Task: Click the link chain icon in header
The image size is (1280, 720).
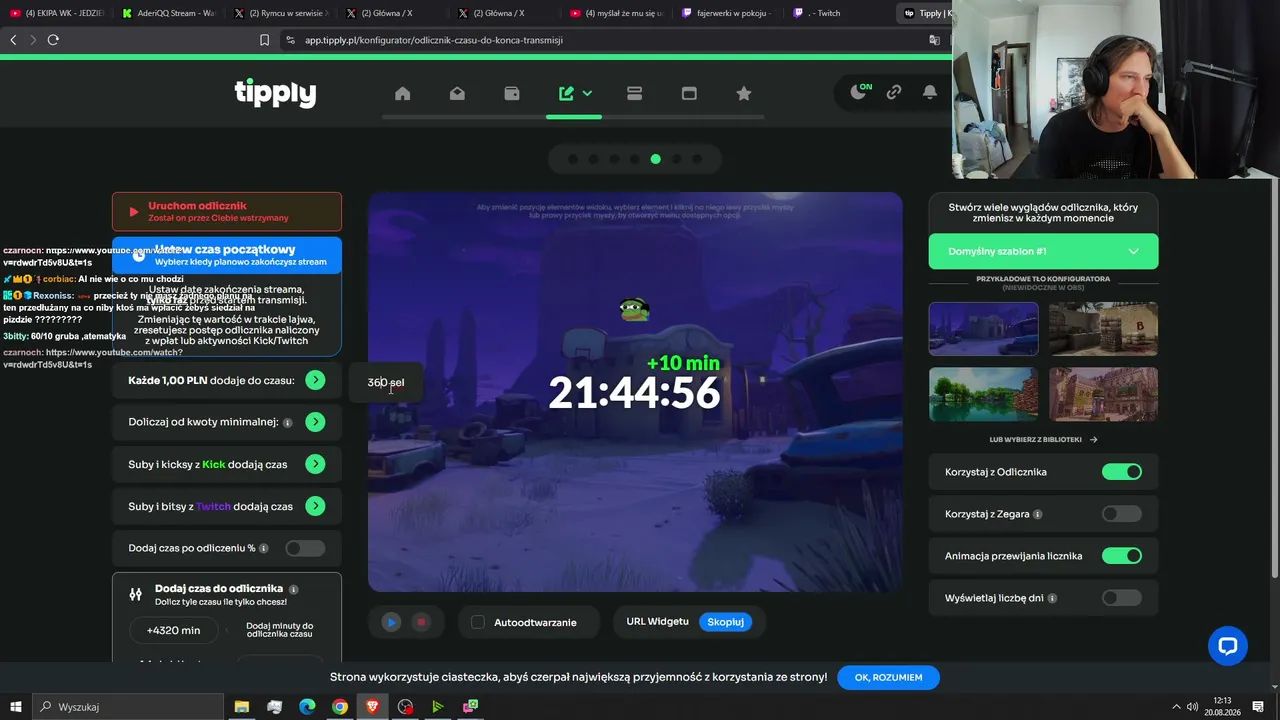Action: (894, 92)
